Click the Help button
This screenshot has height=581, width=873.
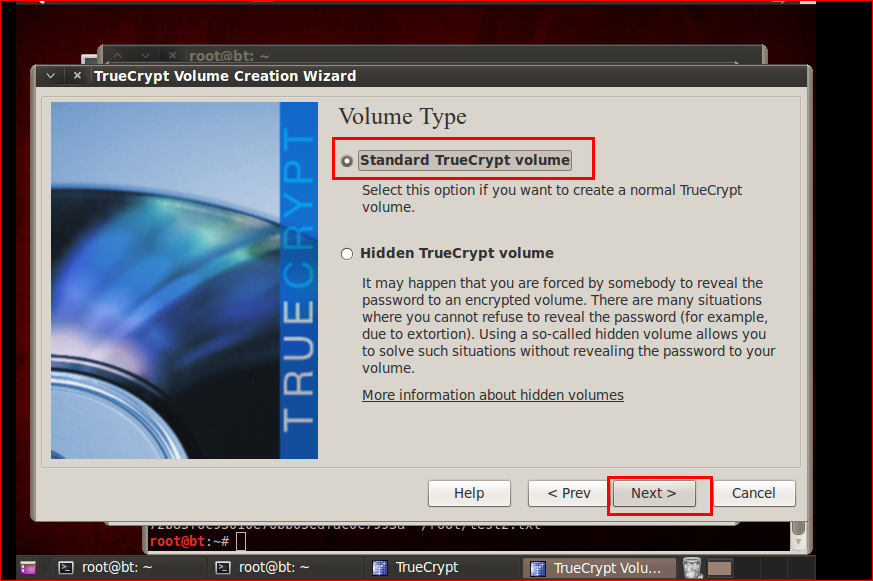[x=469, y=493]
